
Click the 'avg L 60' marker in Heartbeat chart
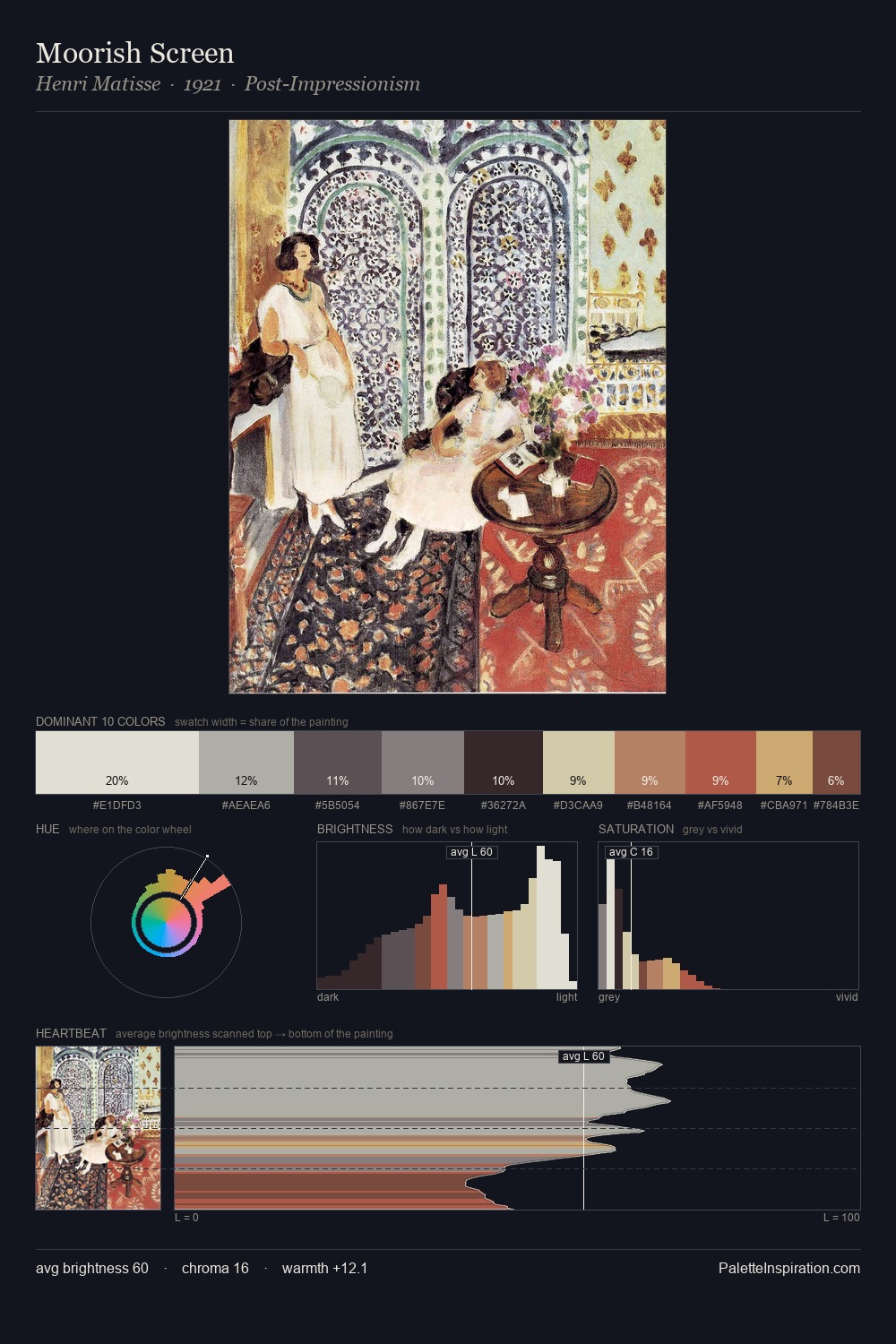[x=583, y=1056]
